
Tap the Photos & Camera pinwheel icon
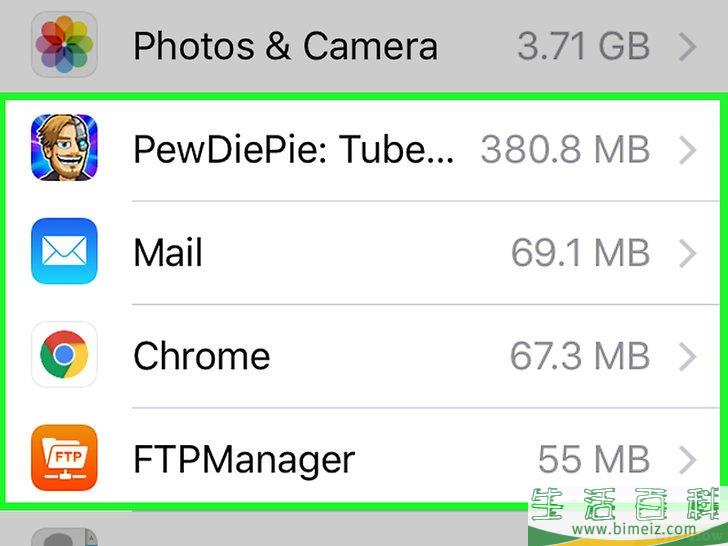64,45
